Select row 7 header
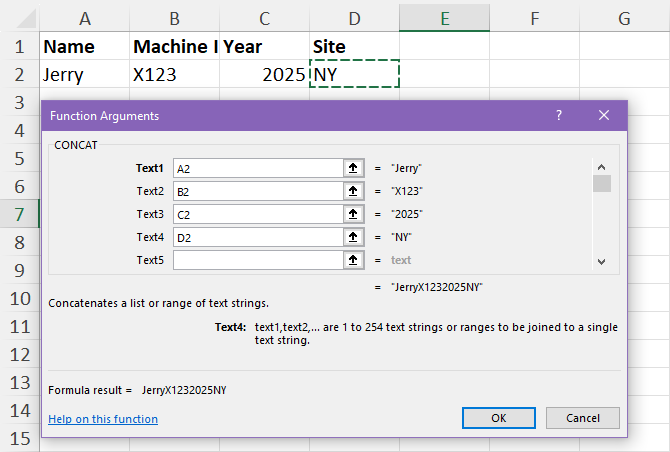 pos(20,214)
